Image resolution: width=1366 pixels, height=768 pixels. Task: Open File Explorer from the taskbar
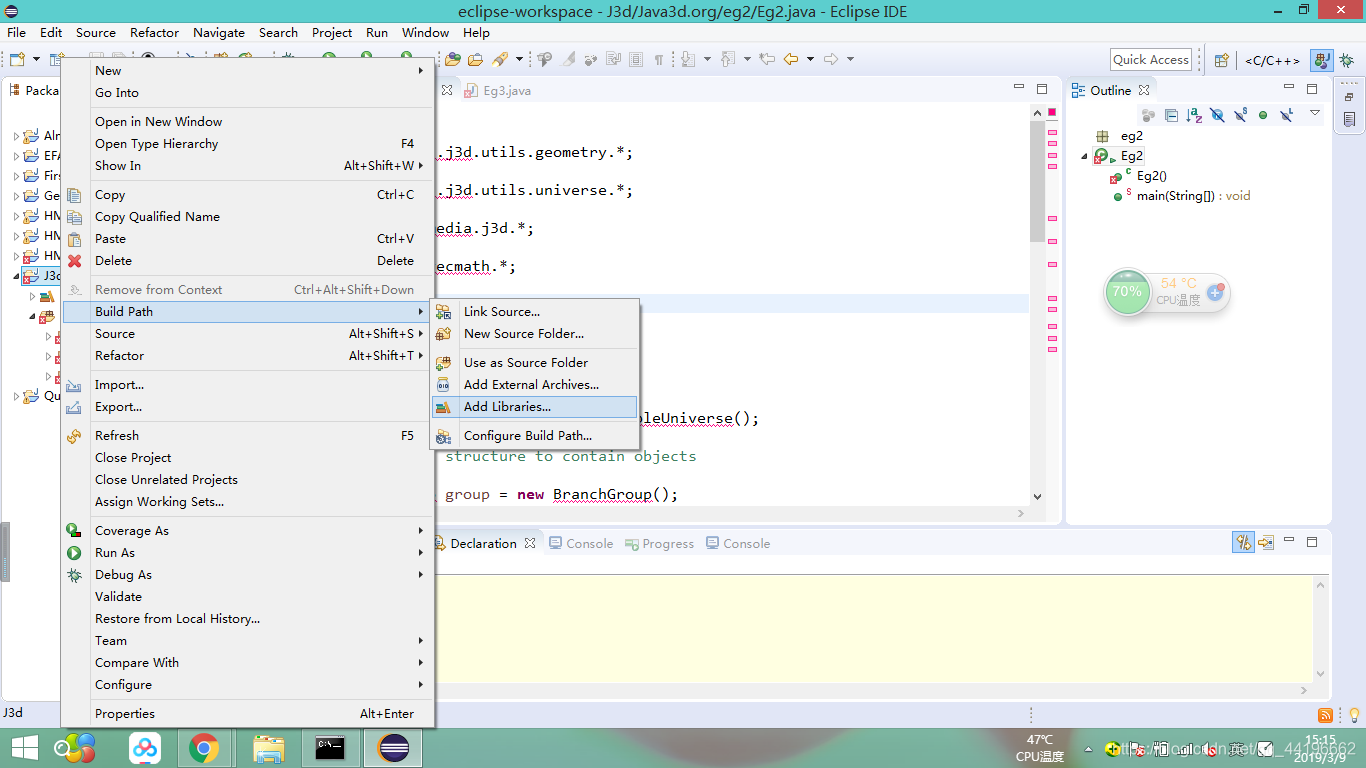tap(268, 748)
